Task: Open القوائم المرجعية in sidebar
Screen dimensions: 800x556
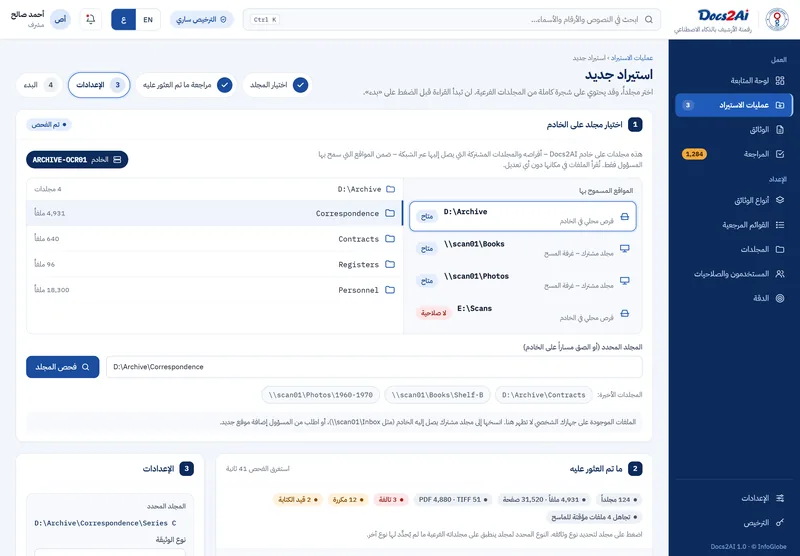Action: (x=734, y=225)
